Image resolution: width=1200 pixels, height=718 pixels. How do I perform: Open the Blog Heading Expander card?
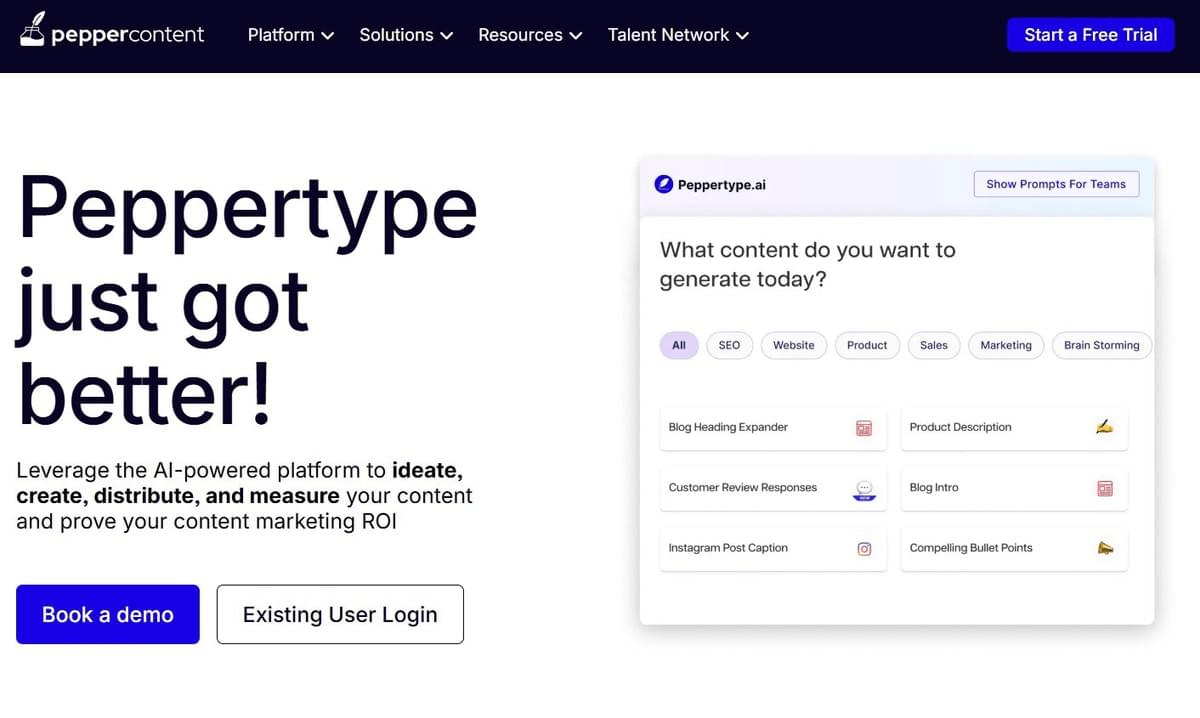point(773,428)
